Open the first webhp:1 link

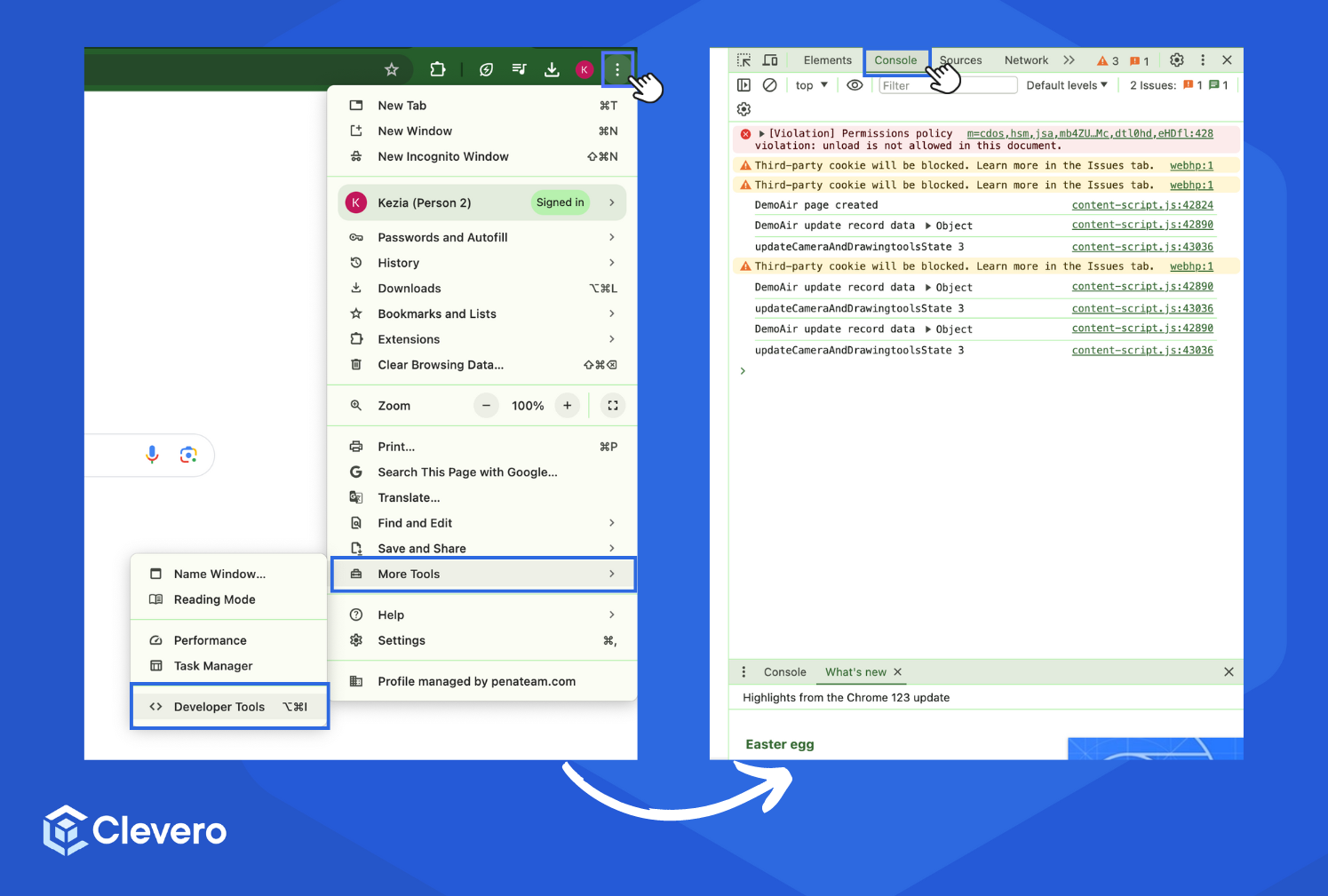click(1191, 165)
